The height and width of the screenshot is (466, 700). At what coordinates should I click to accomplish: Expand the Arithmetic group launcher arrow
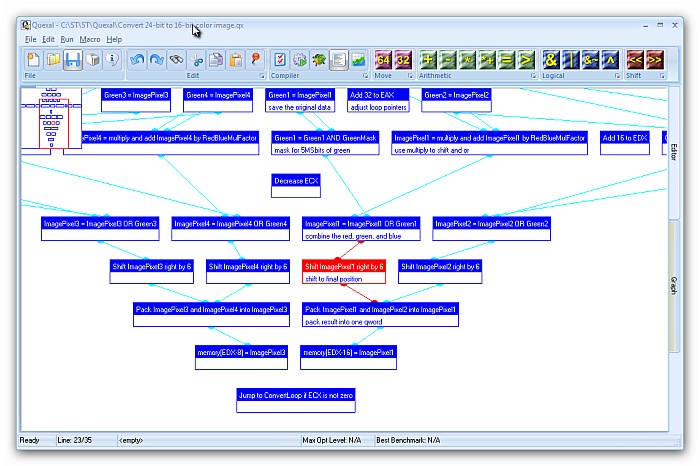[x=533, y=76]
